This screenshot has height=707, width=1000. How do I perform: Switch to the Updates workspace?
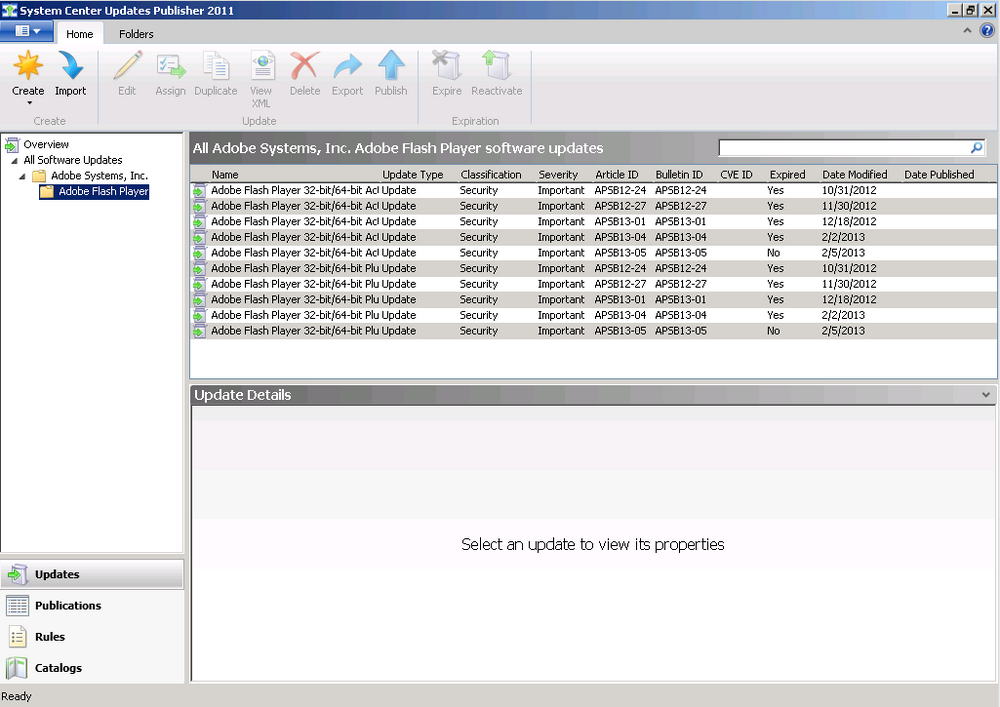pos(92,574)
